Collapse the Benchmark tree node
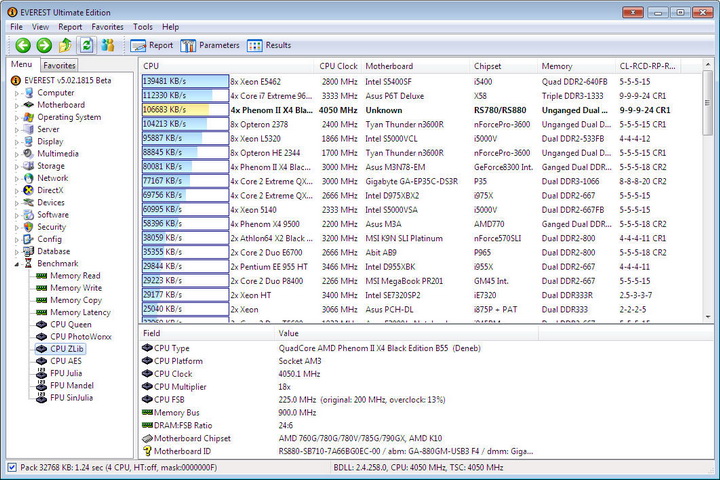This screenshot has height=480, width=720. point(17,264)
